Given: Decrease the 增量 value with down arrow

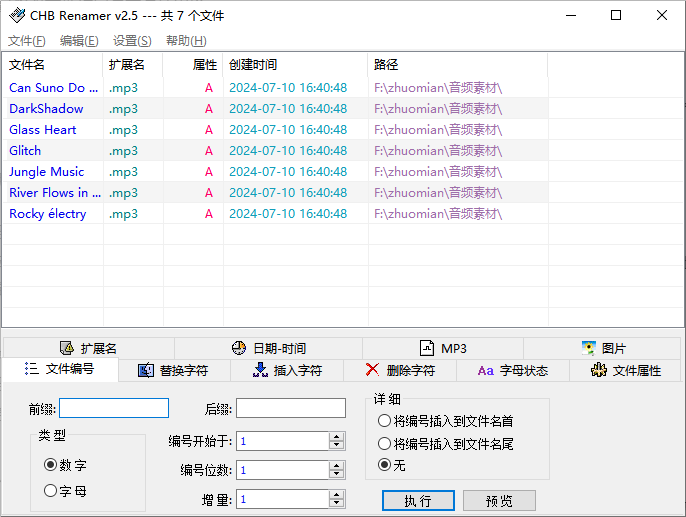Looking at the screenshot, I should tap(336, 503).
